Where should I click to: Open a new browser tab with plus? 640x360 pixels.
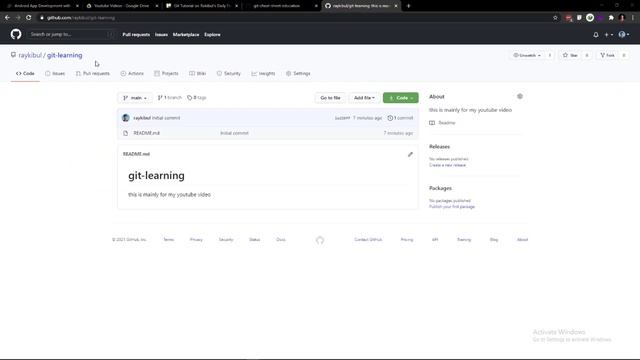(x=409, y=6)
